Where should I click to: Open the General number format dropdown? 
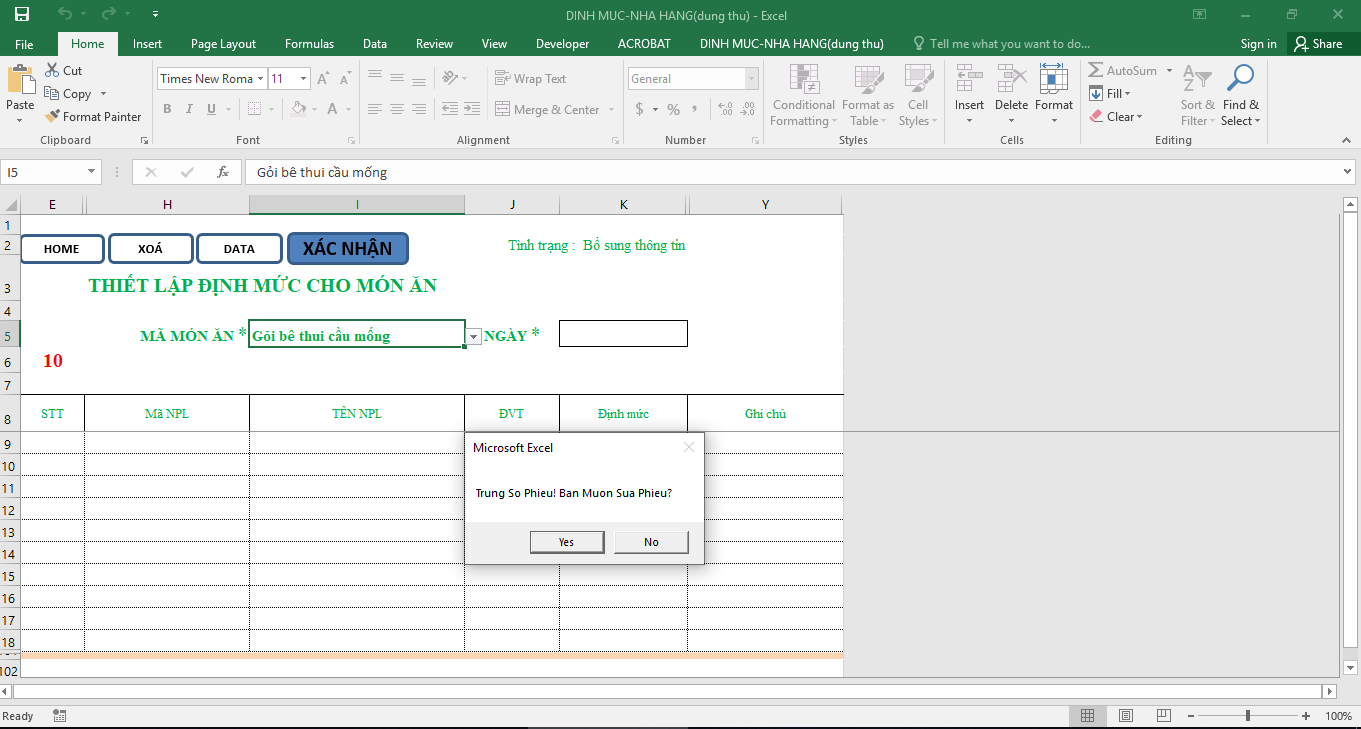(751, 79)
